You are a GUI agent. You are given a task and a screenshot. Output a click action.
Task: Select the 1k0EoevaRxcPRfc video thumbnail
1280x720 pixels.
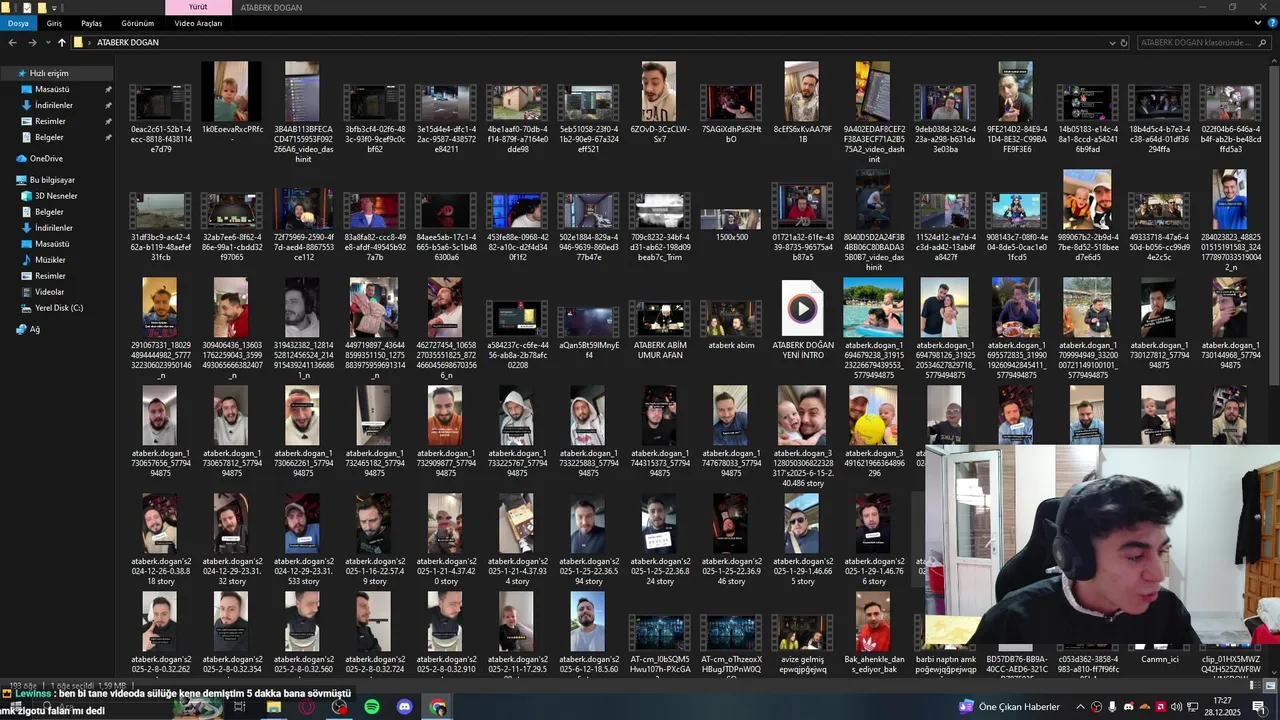click(x=231, y=100)
